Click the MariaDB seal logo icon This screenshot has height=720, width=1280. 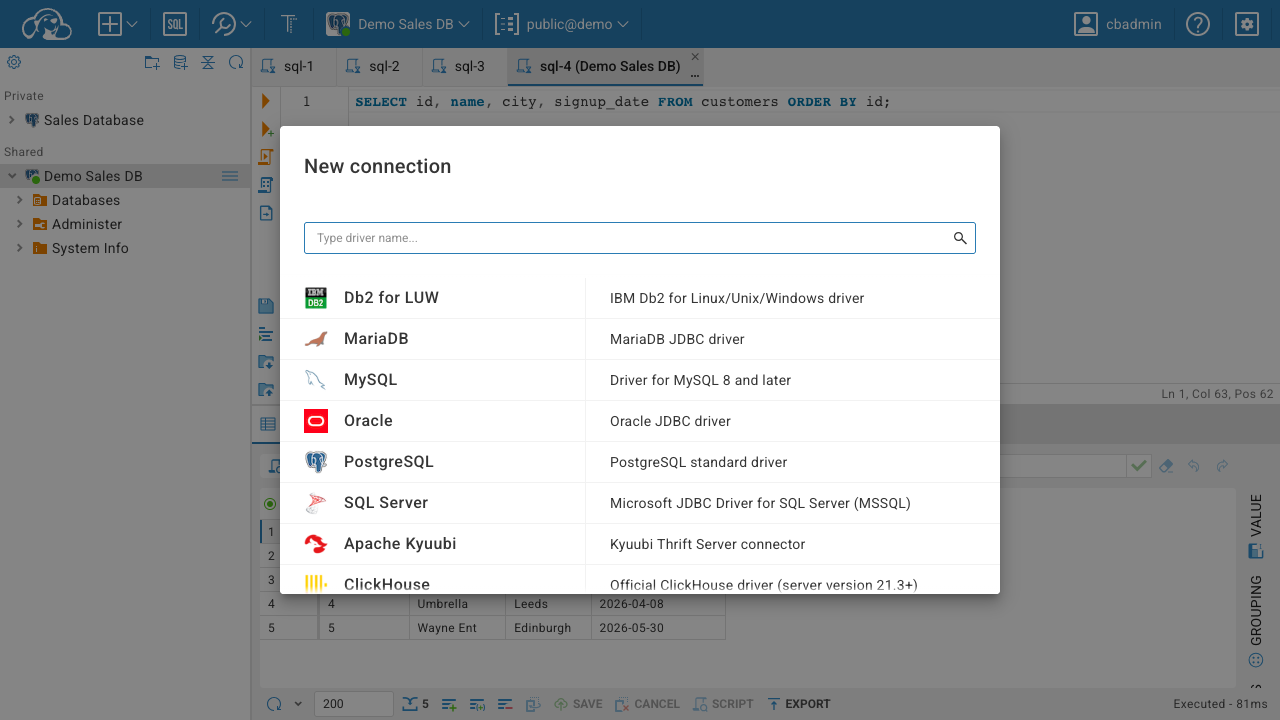(x=316, y=339)
